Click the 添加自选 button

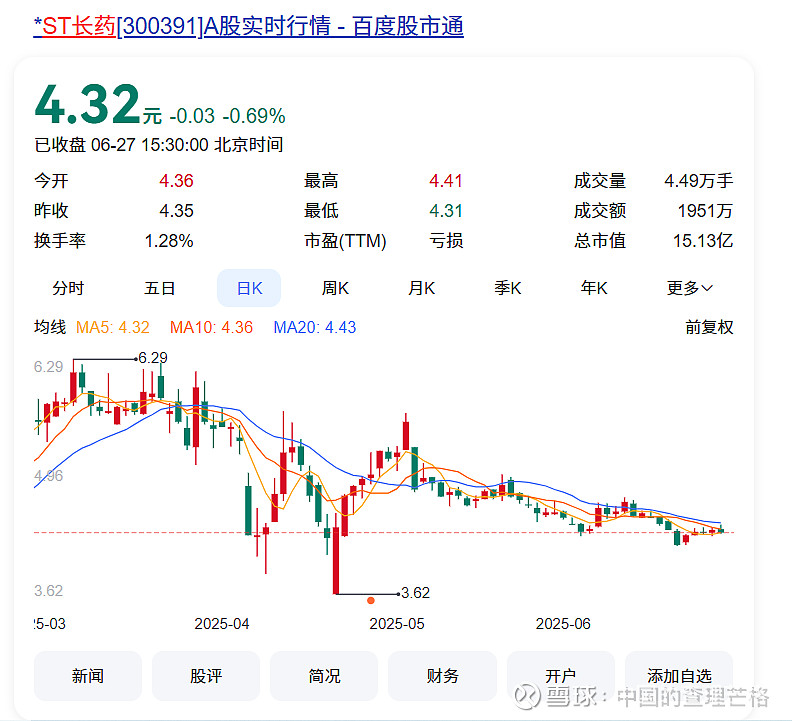click(679, 676)
